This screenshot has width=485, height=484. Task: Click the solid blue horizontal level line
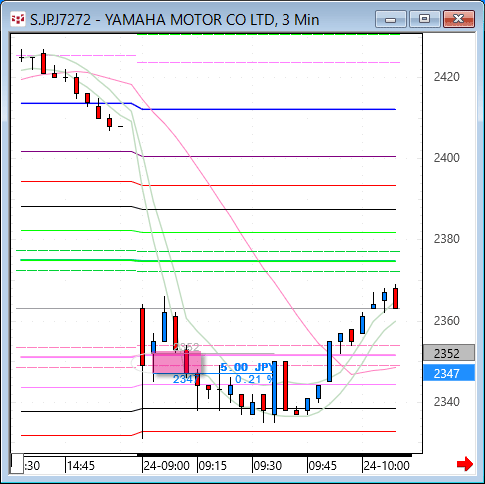tap(208, 108)
